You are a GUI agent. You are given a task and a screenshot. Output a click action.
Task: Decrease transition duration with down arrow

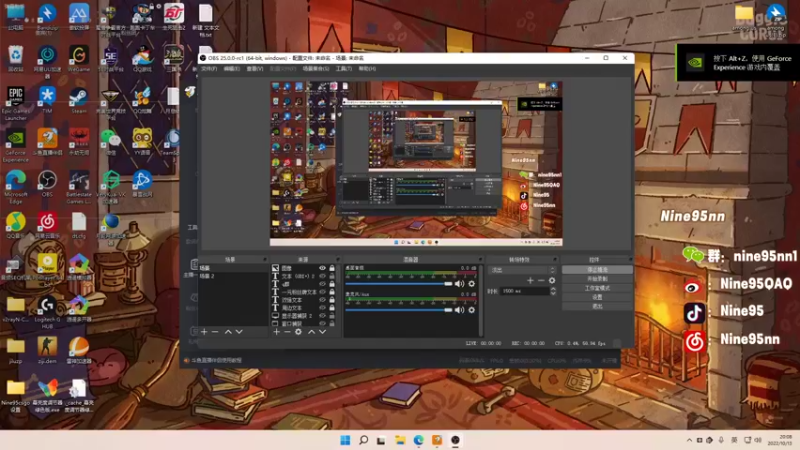click(x=553, y=293)
